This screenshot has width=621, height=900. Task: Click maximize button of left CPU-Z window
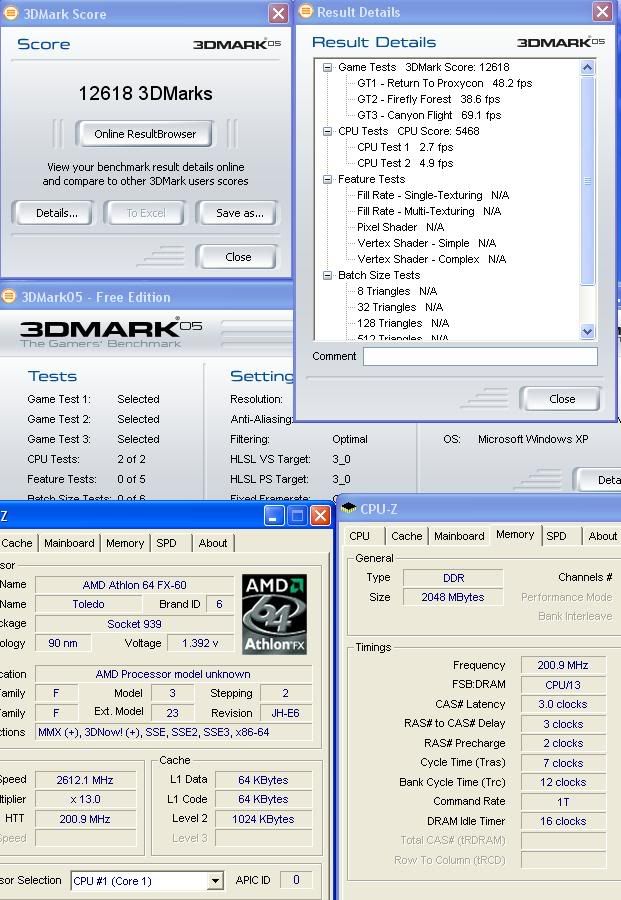(297, 515)
